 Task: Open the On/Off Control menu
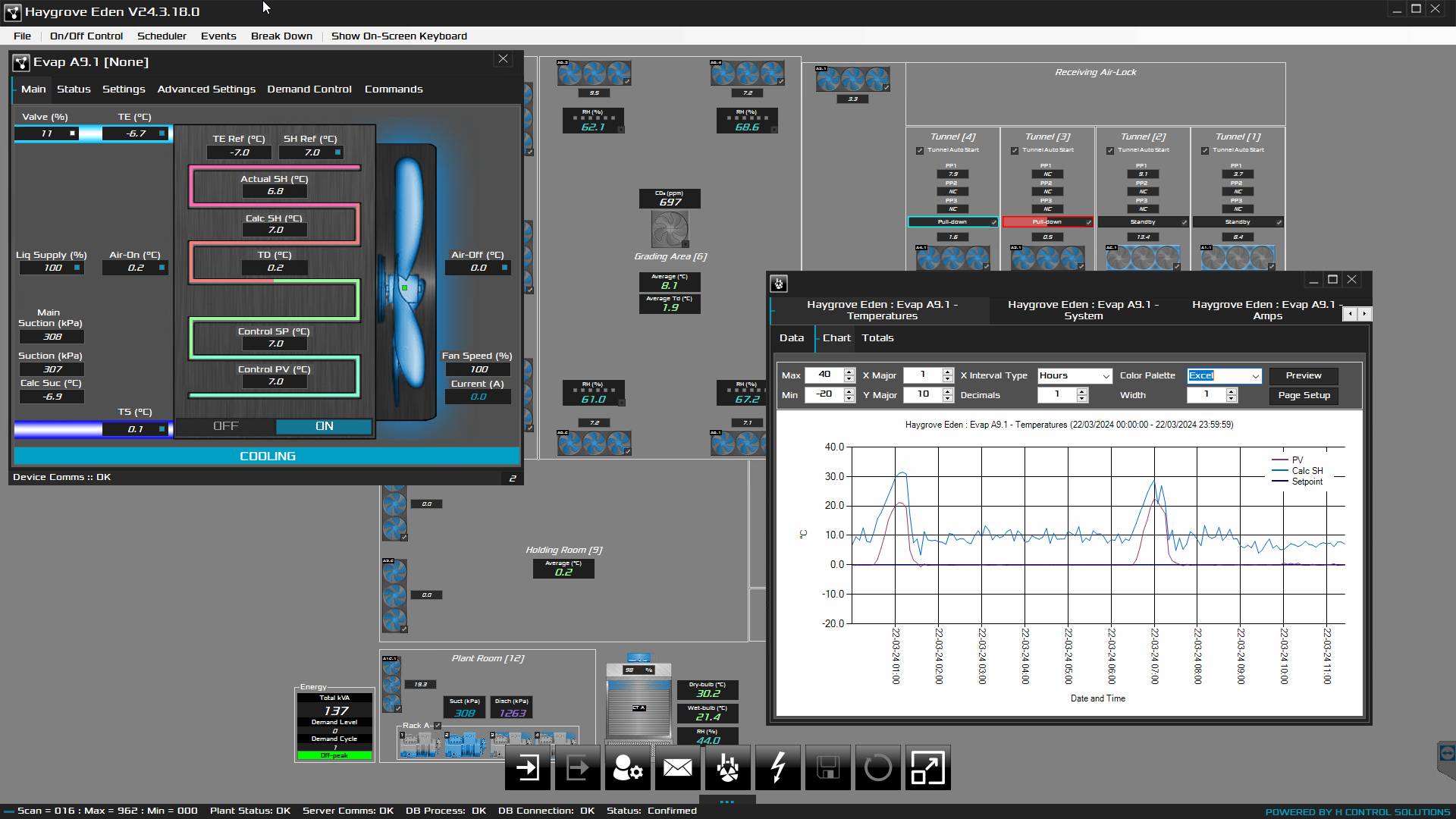coord(86,36)
